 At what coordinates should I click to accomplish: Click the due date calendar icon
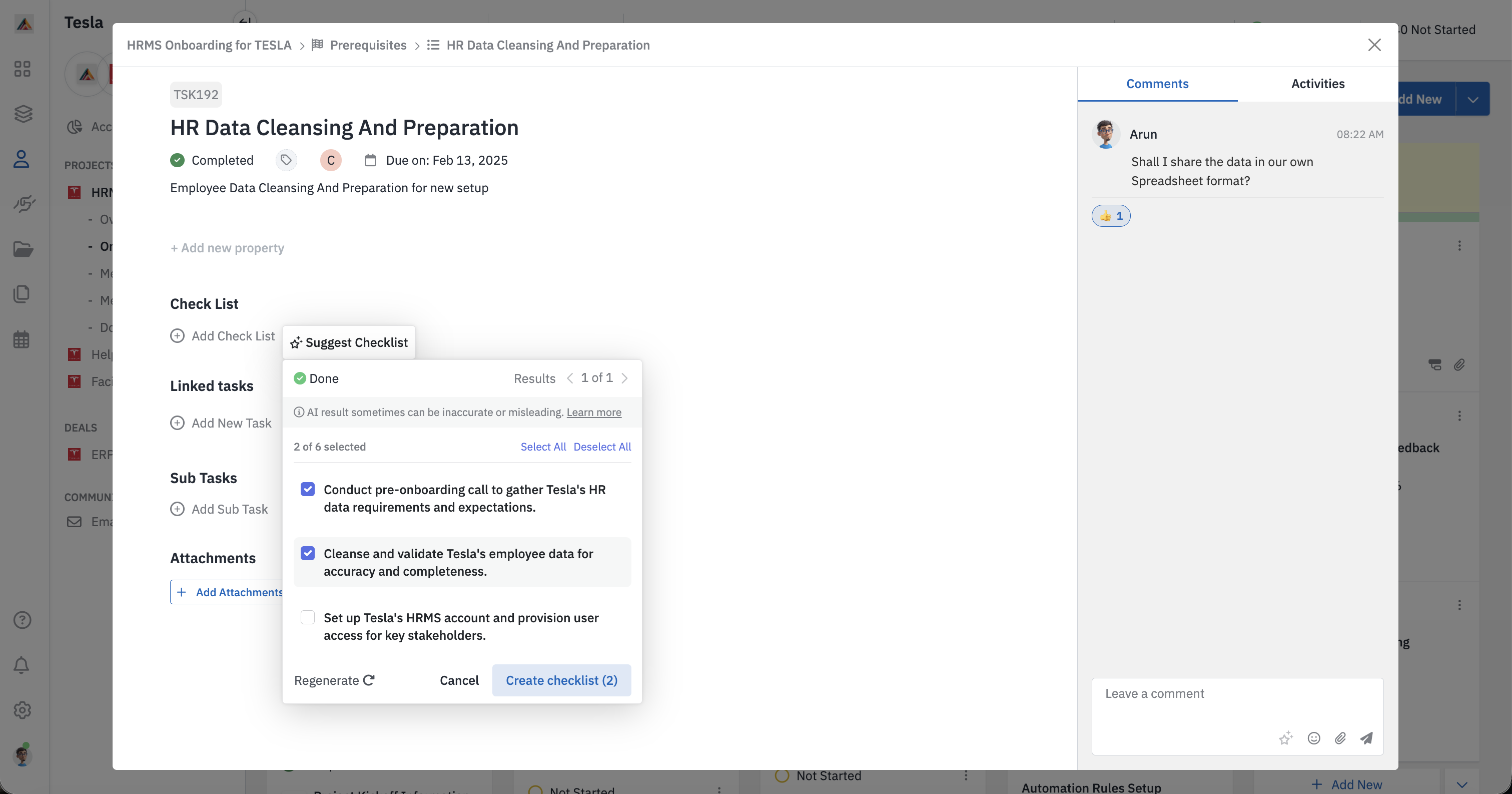point(370,160)
